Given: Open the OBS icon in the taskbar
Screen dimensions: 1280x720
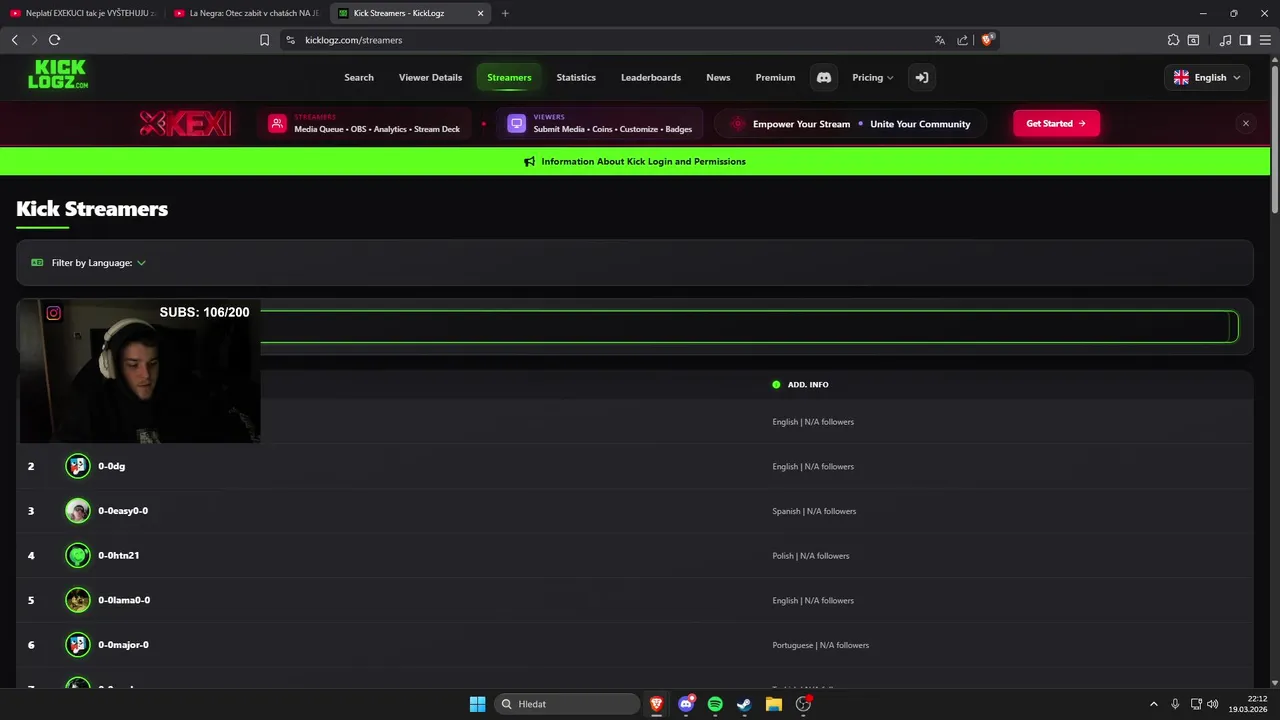Looking at the screenshot, I should coord(803,704).
